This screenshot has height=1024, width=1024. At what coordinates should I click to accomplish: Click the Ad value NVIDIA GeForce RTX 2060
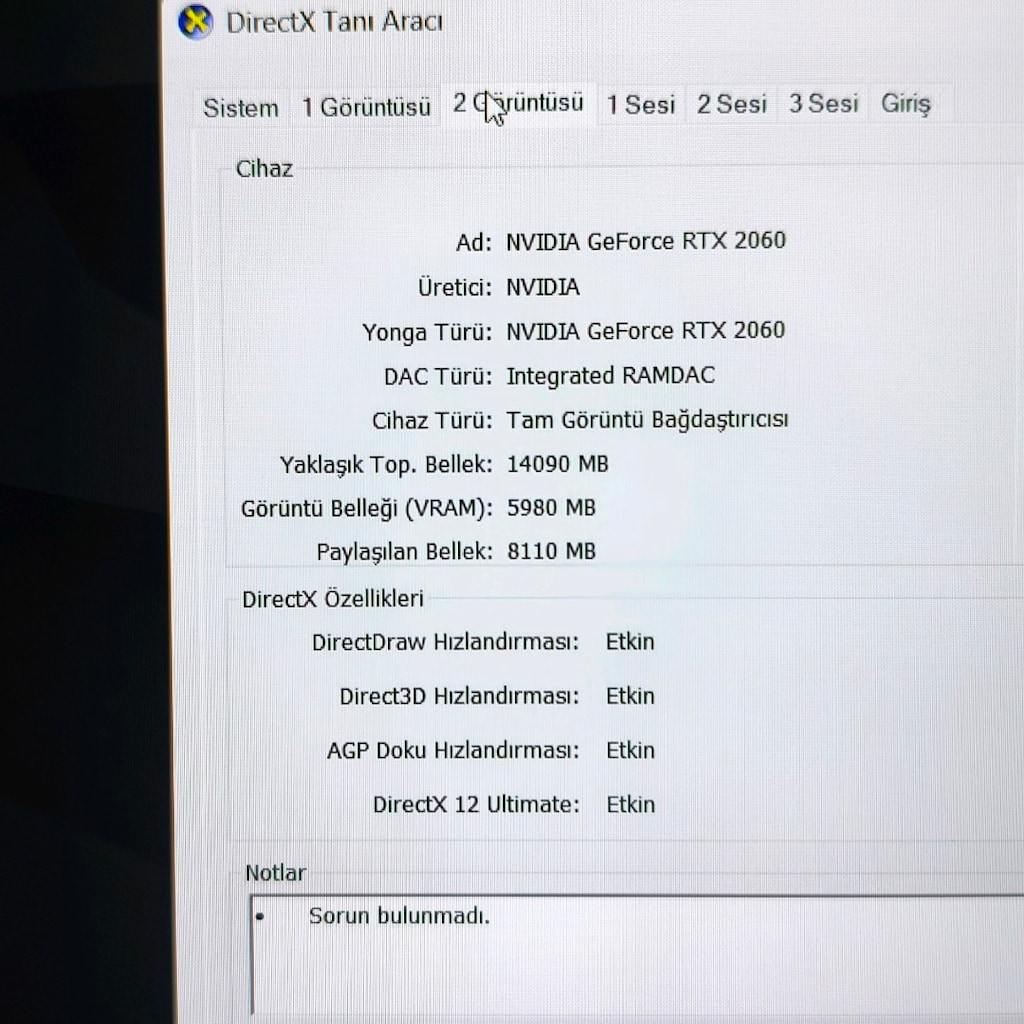(x=646, y=241)
